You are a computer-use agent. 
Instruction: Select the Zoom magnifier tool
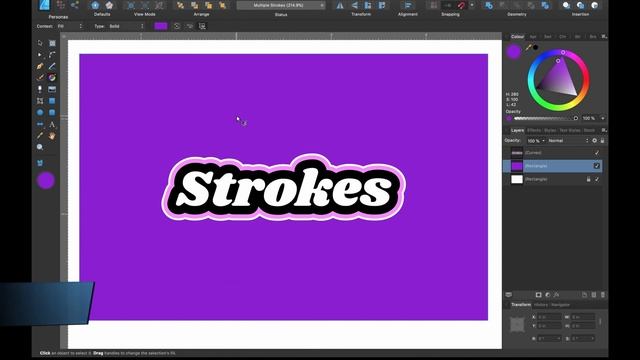point(40,147)
